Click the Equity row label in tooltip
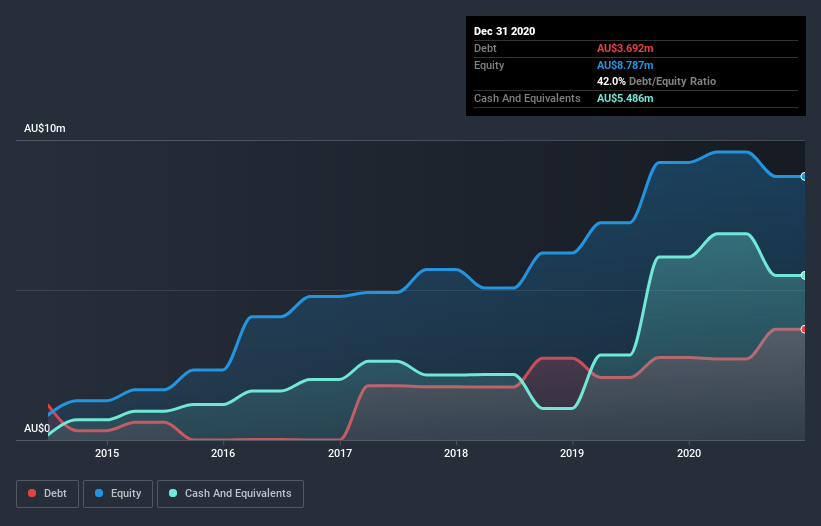 (x=489, y=65)
